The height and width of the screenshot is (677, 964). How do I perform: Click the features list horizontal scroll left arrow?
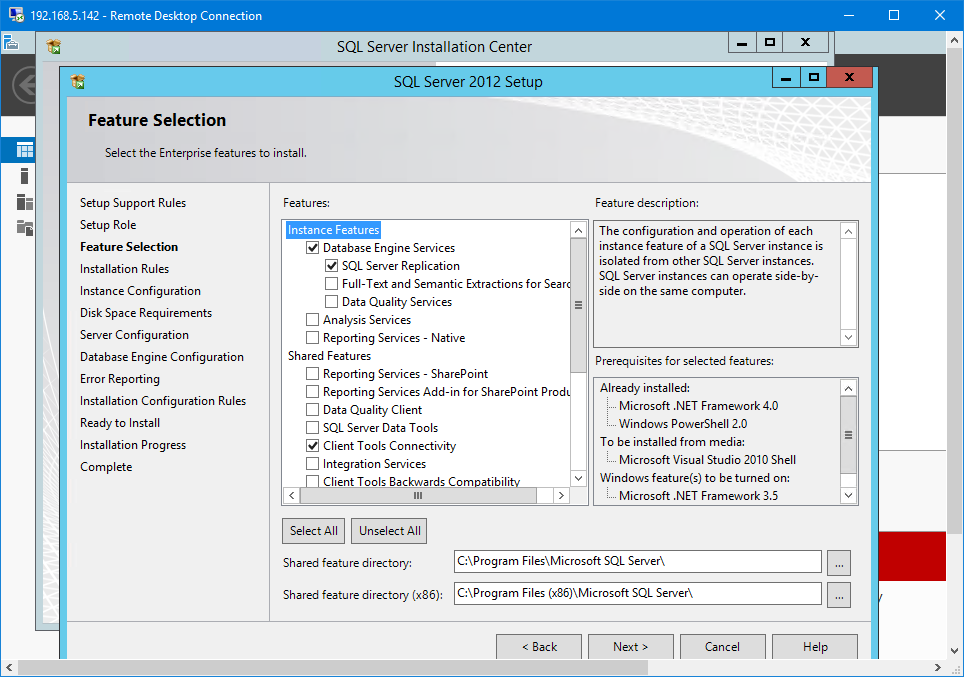pos(292,495)
